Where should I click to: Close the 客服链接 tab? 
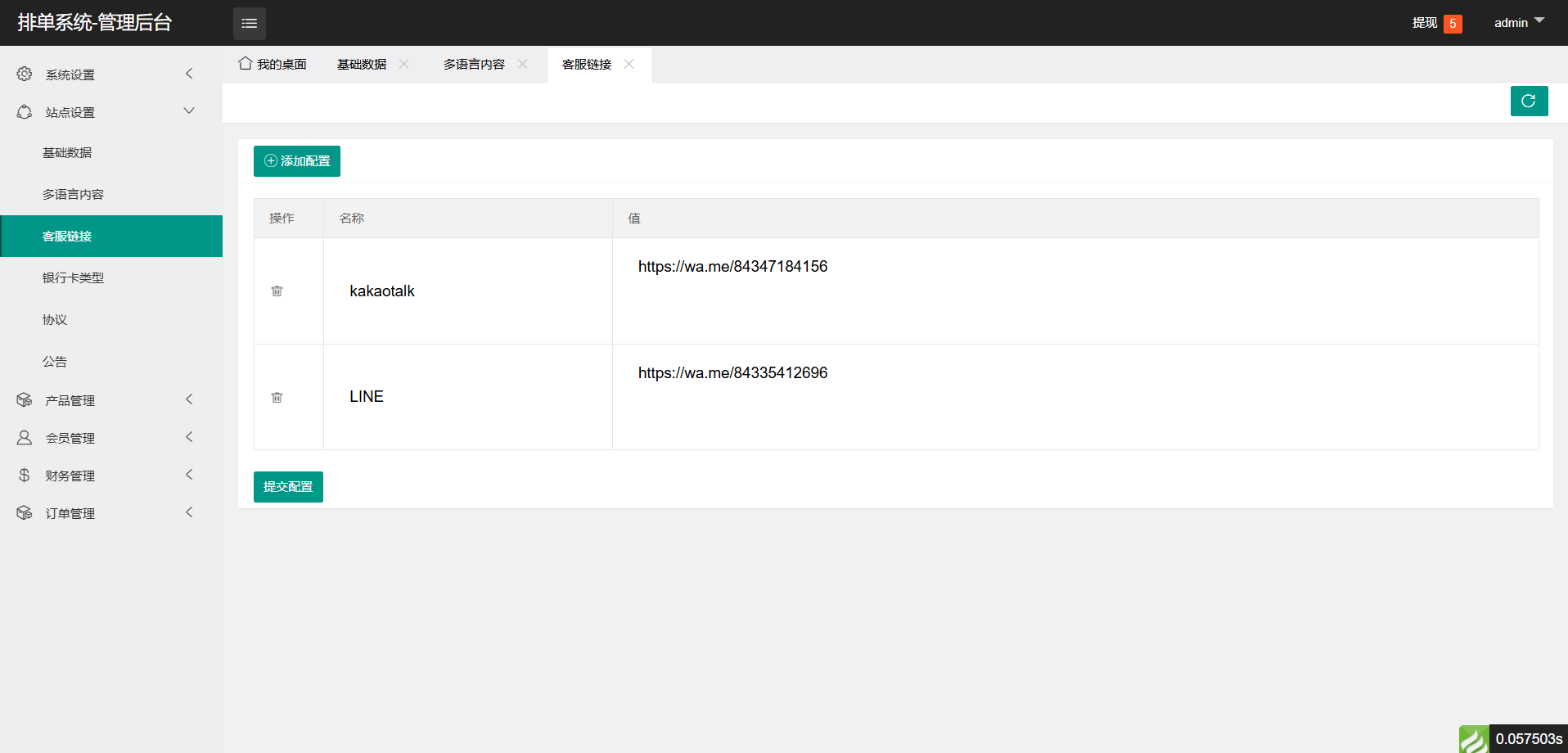[629, 64]
